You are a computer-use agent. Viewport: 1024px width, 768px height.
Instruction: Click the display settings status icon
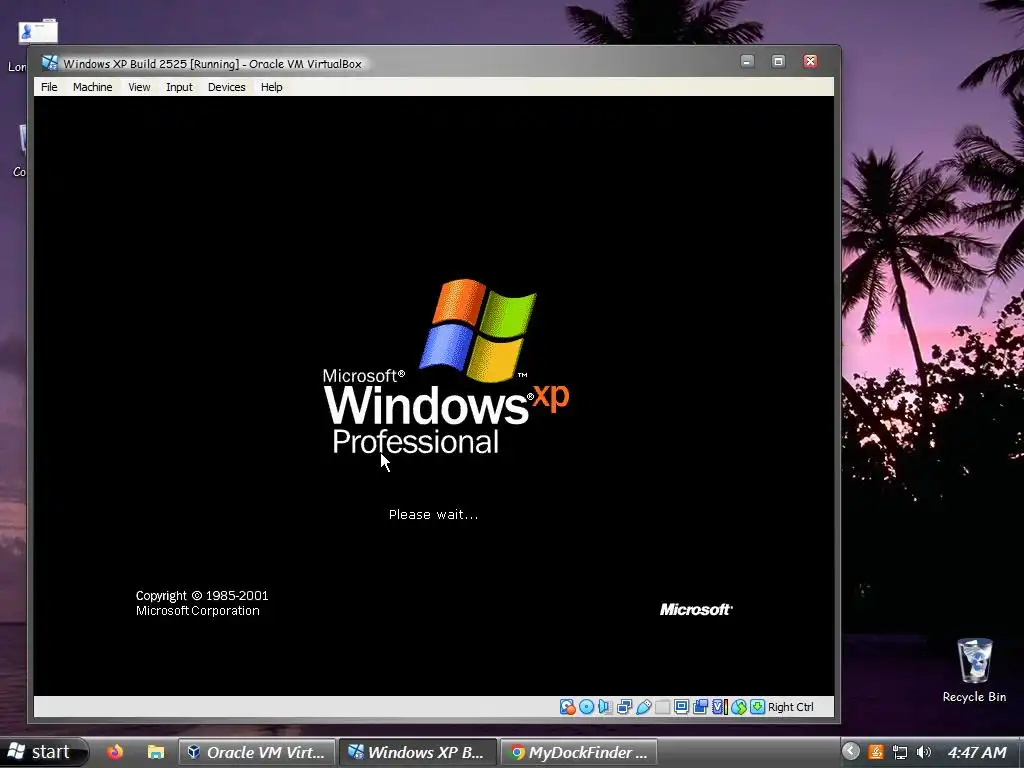click(681, 707)
